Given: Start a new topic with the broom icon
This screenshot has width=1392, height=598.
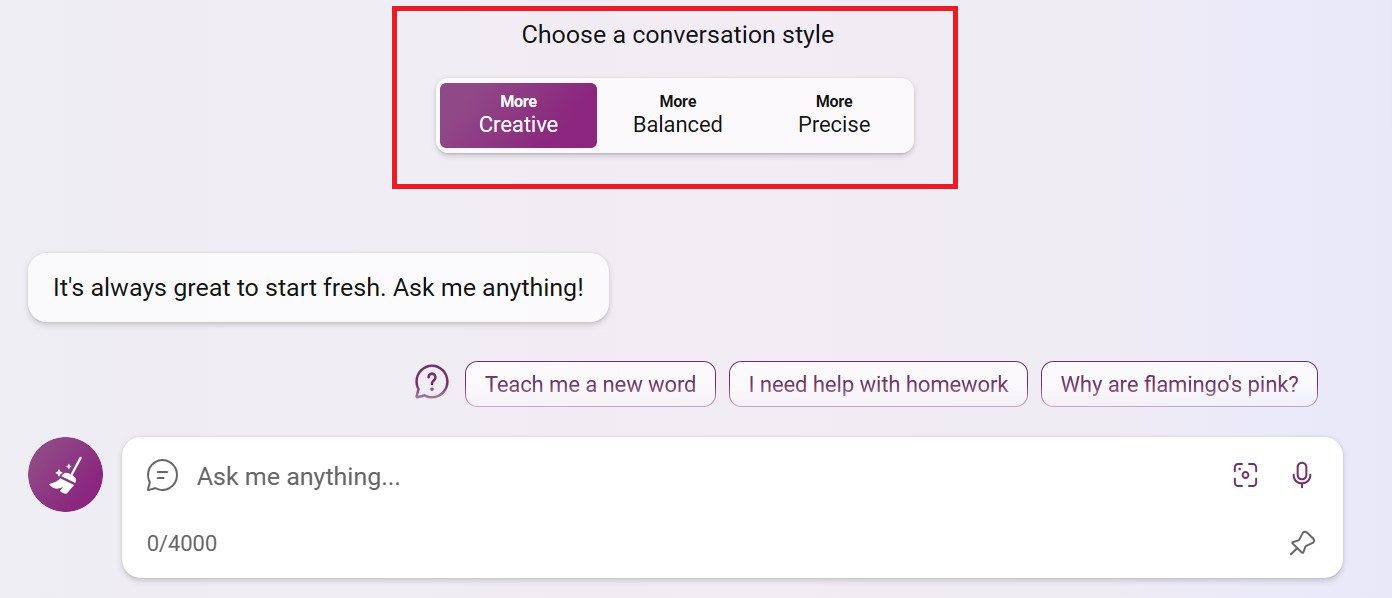Looking at the screenshot, I should [x=64, y=474].
